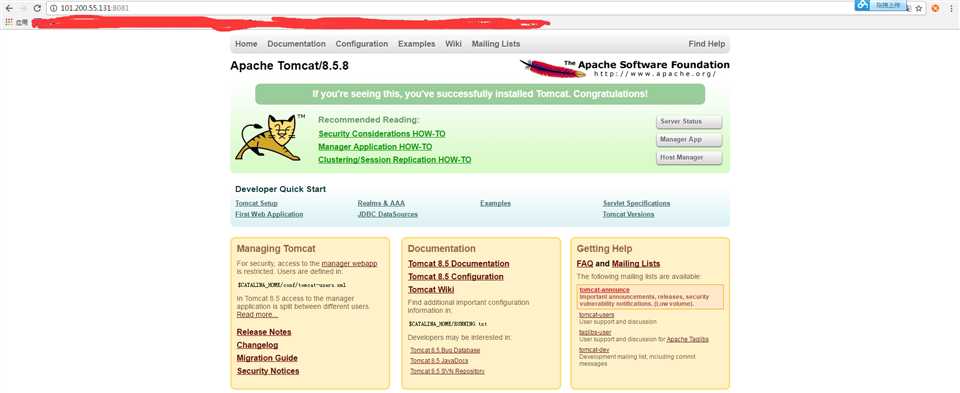This screenshot has width=960, height=393.
Task: Open Mailing Lists link under Getting Help
Action: [x=636, y=264]
